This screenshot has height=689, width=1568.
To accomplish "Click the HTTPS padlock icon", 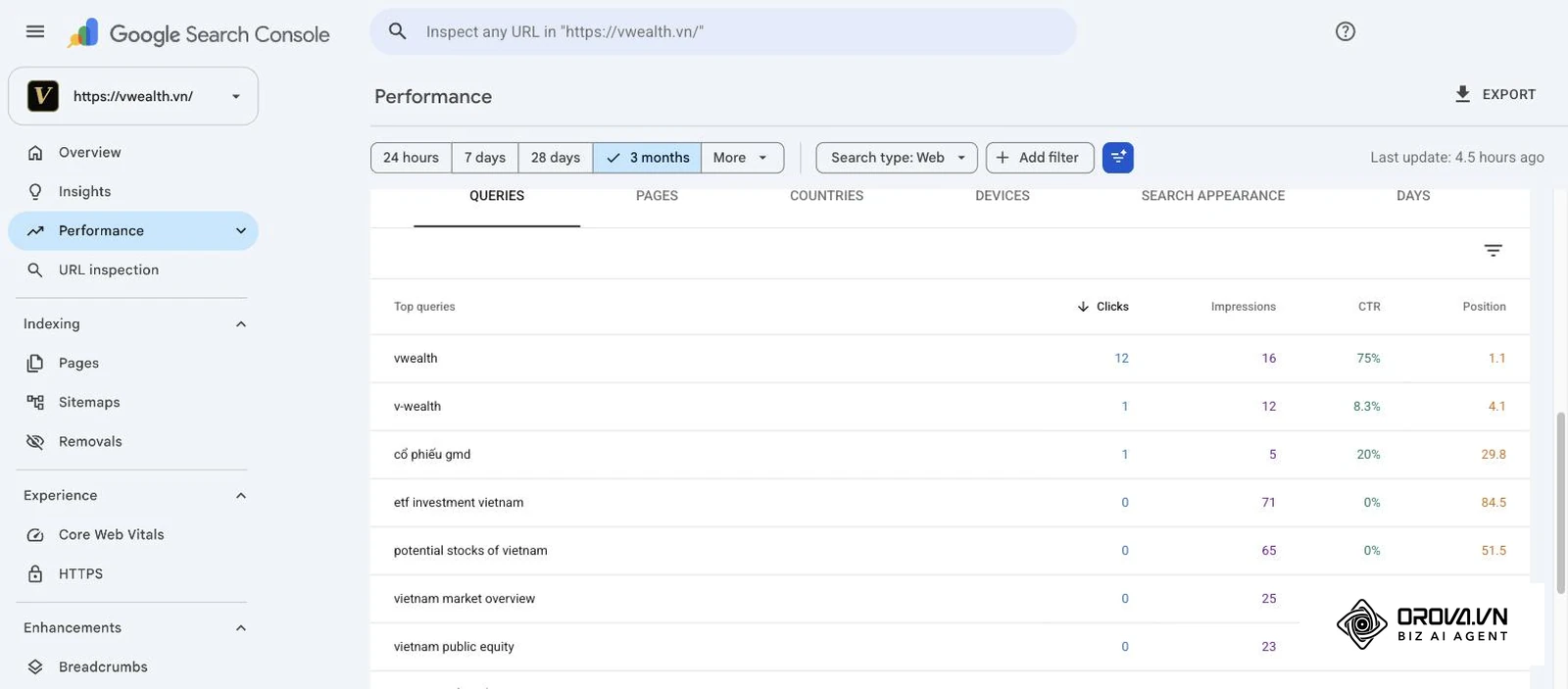I will pyautogui.click(x=35, y=574).
